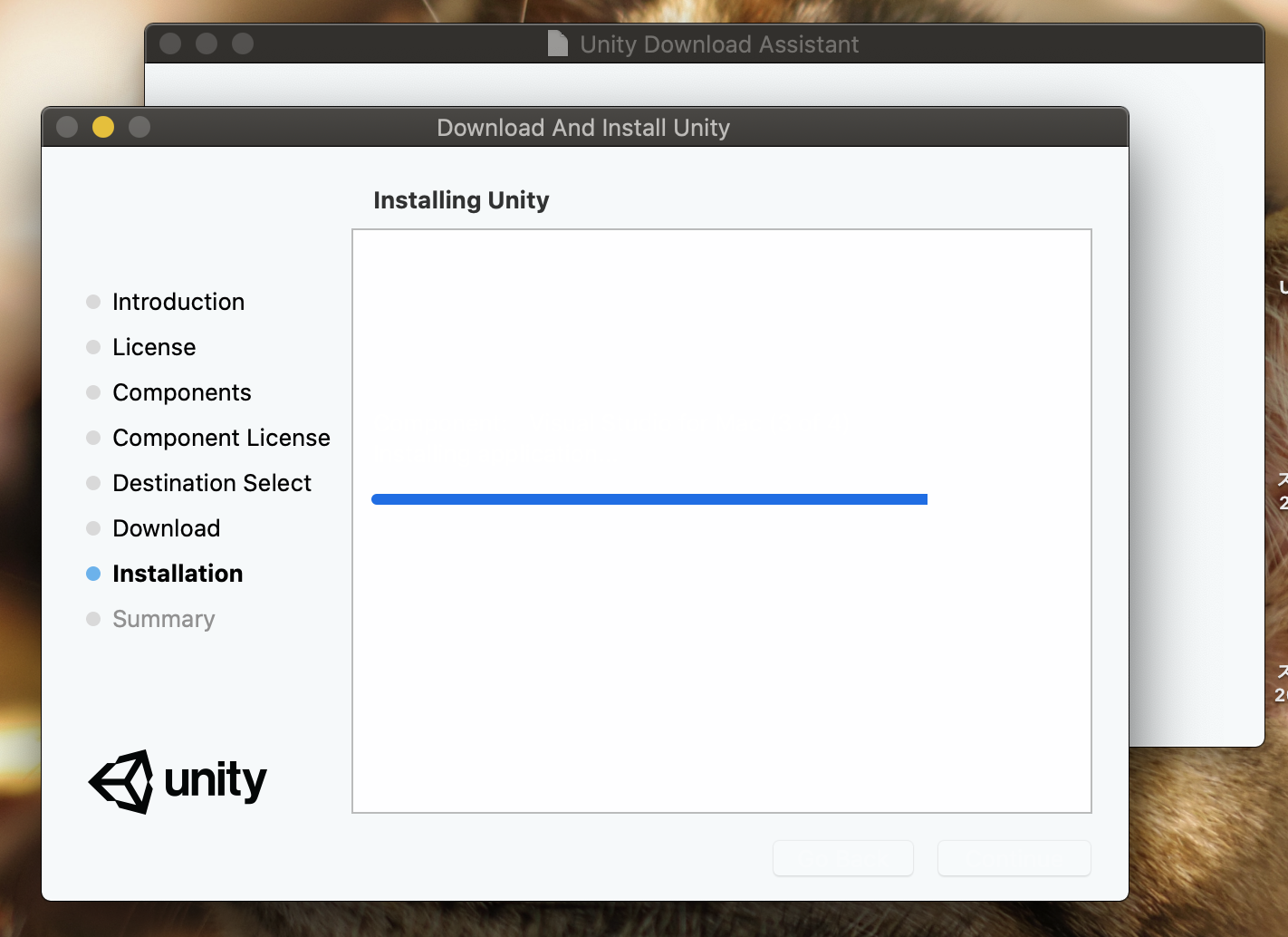Viewport: 1288px width, 937px height.
Task: Click the License step label
Action: click(154, 347)
